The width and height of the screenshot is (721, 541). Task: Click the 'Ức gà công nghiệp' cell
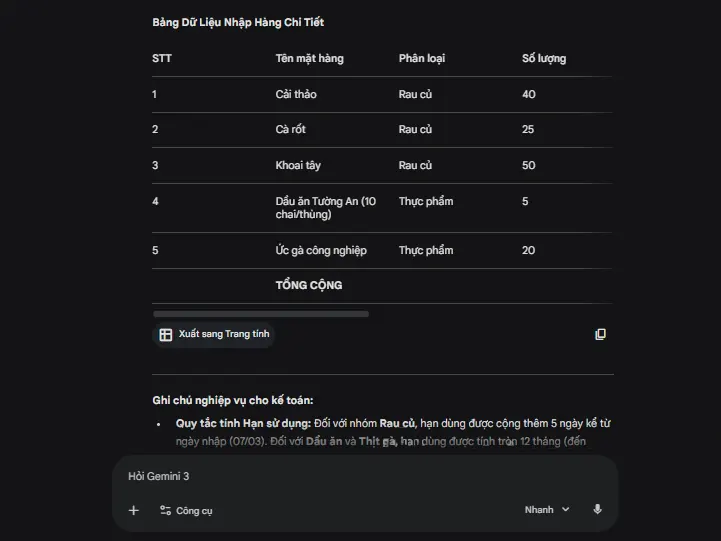pos(321,250)
